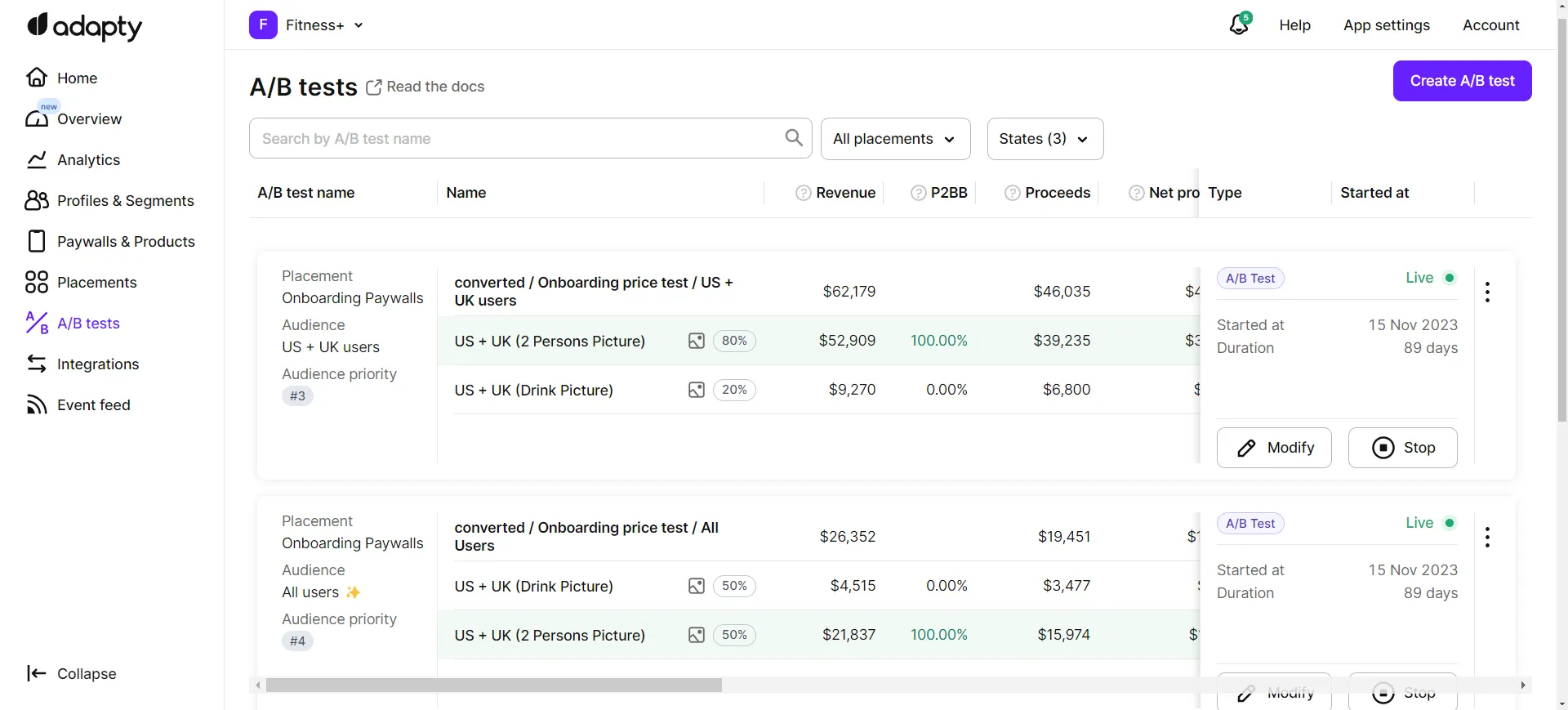Open paywall preview icon for US + UK (Drink Picture) 20%
The width and height of the screenshot is (1568, 710).
tap(696, 390)
